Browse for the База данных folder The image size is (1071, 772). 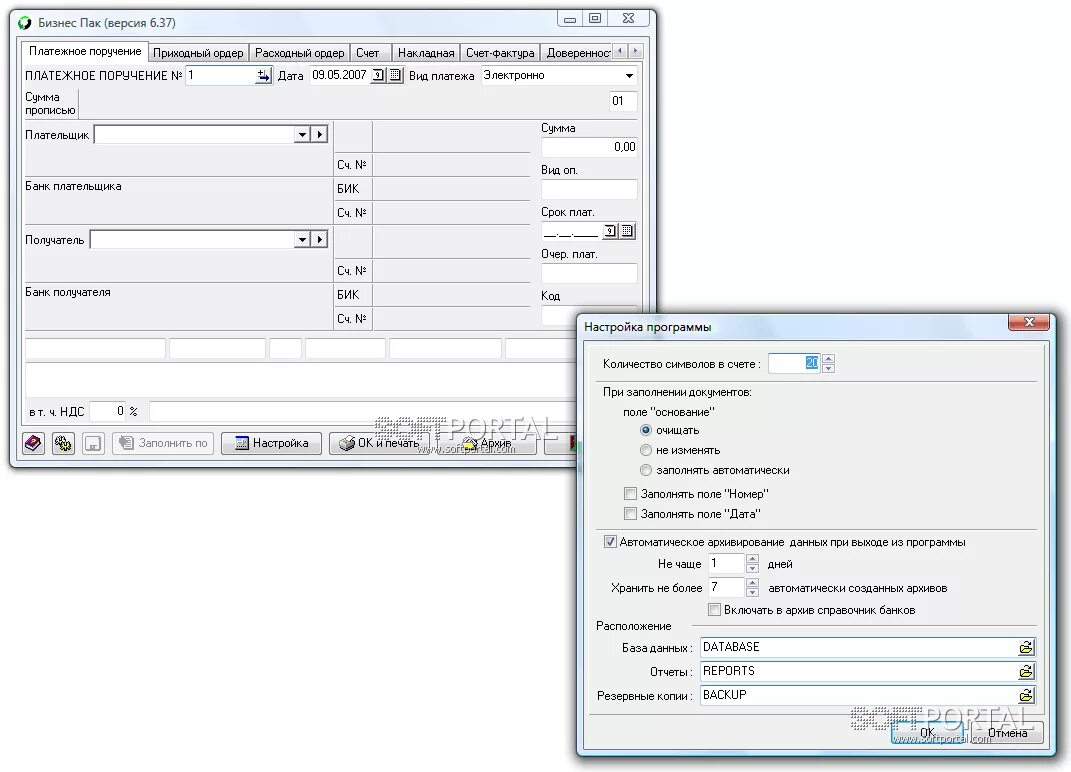[x=1026, y=648]
